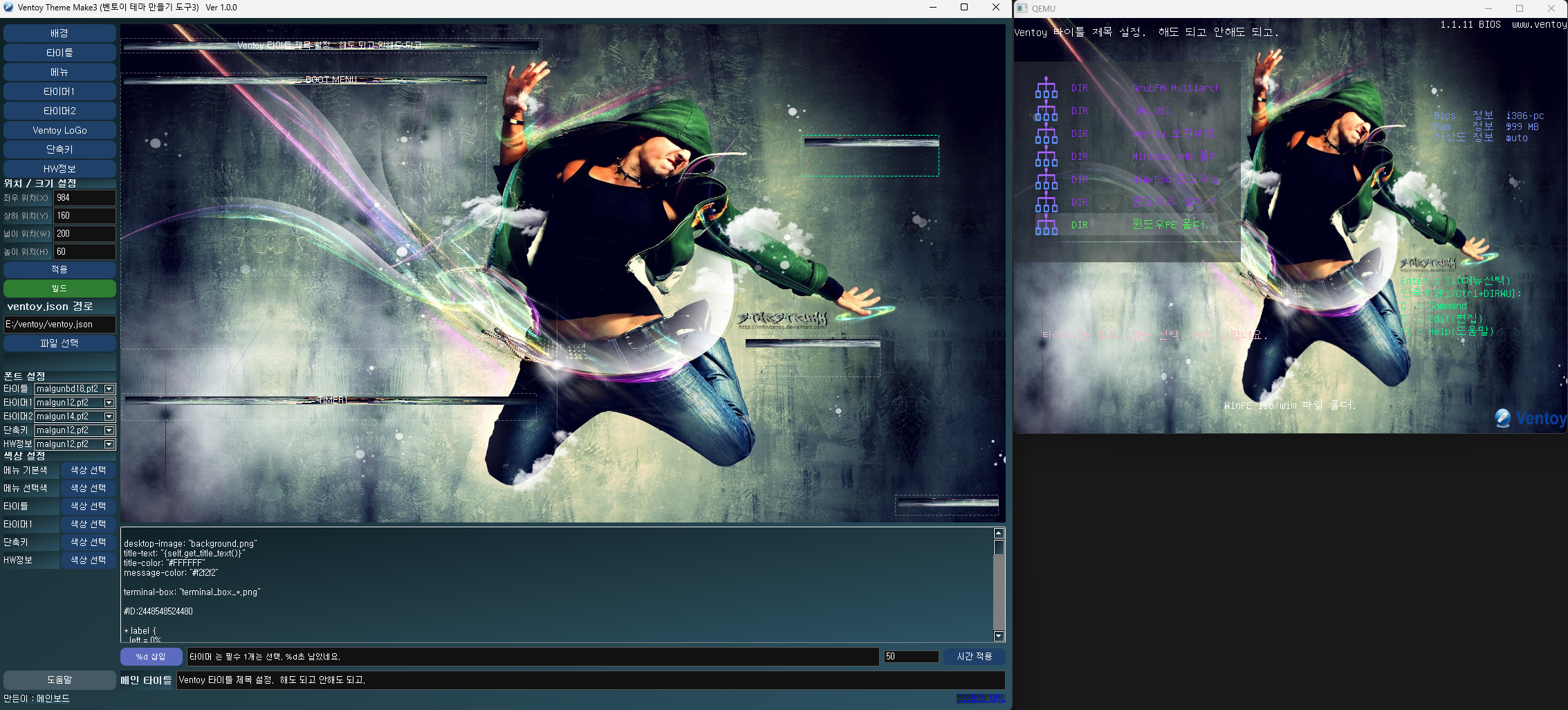Open the 단축키 font dropdown
The height and width of the screenshot is (710, 1568).
pos(109,430)
